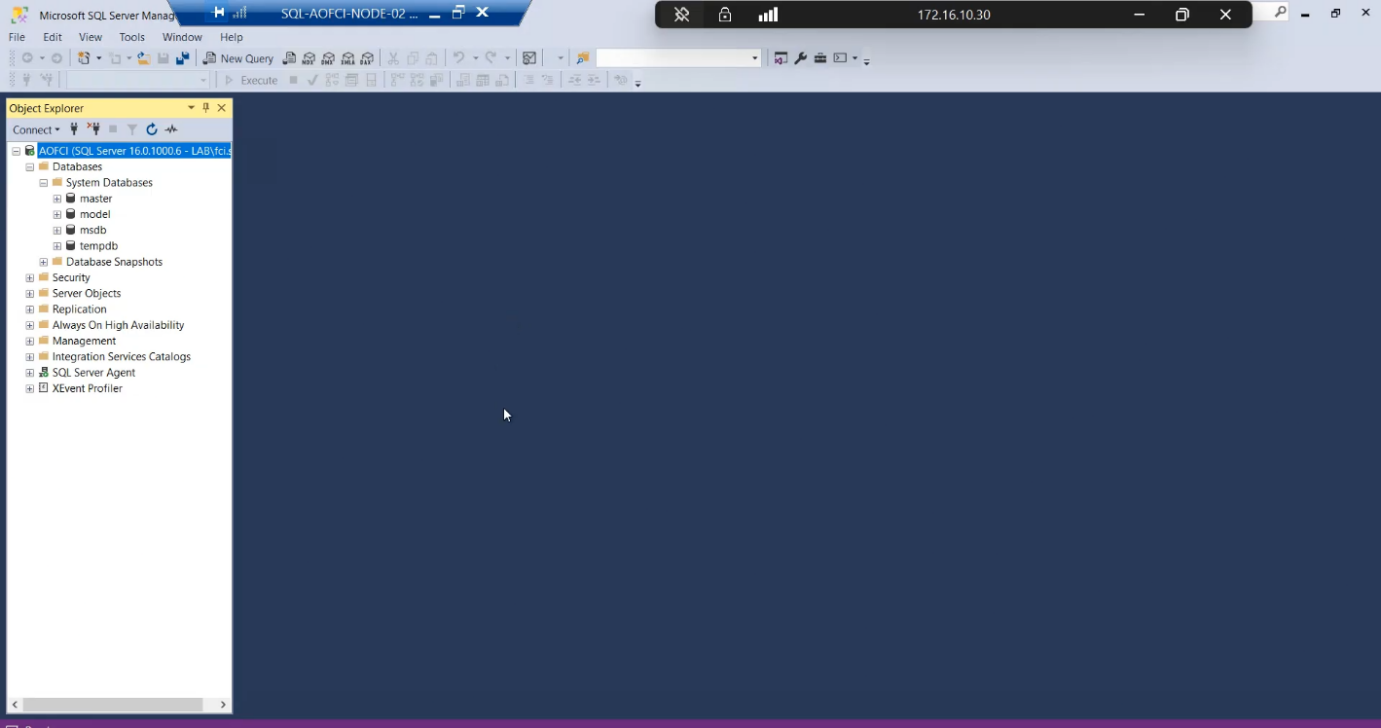
Task: Click the session bar pin icon
Action: click(x=219, y=13)
